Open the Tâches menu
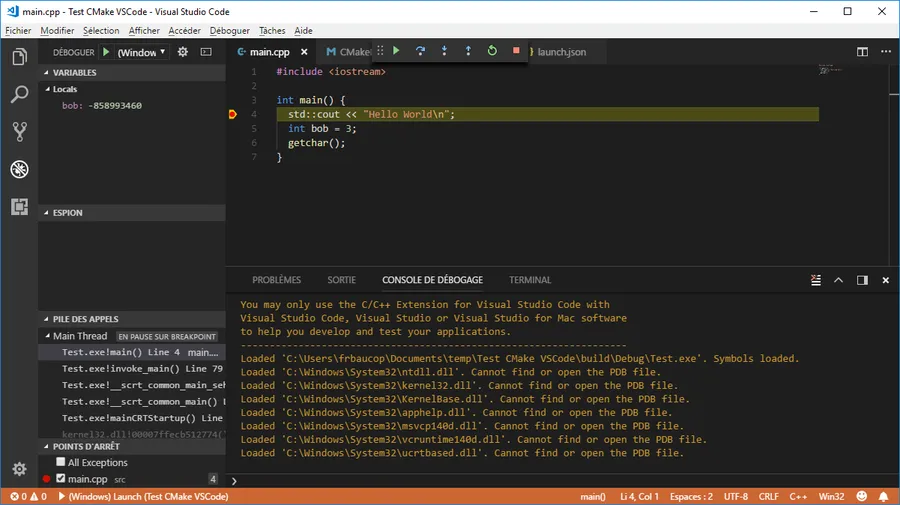The width and height of the screenshot is (900, 505). (x=272, y=30)
